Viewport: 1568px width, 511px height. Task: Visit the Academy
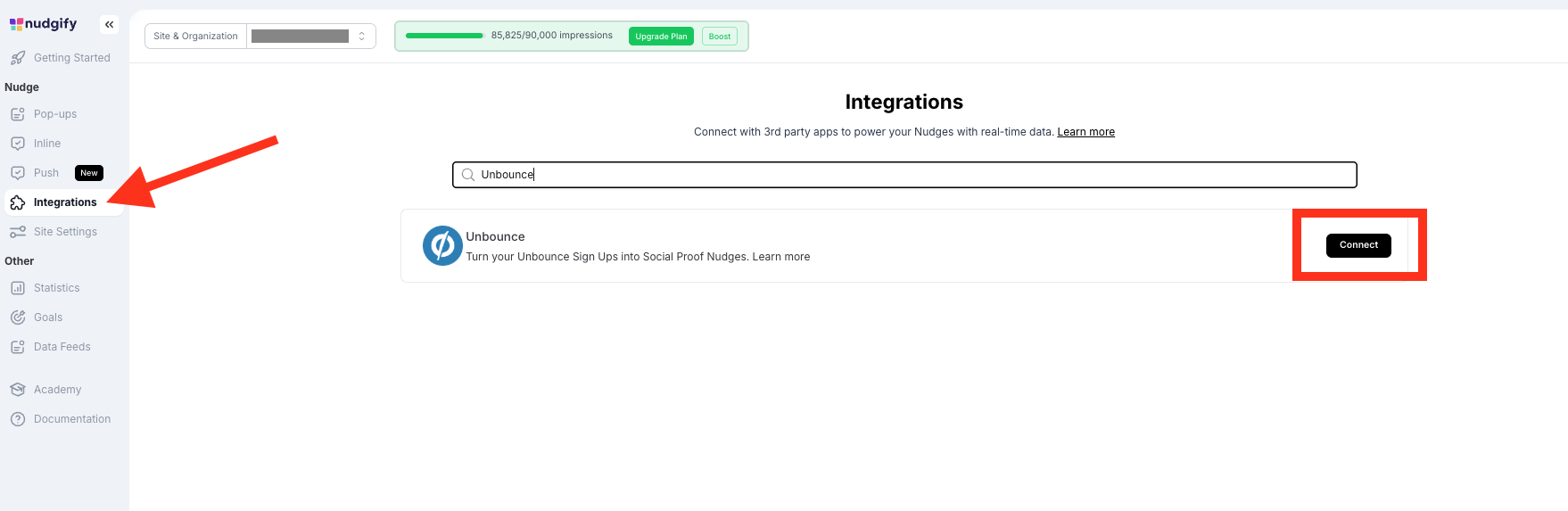(x=57, y=390)
